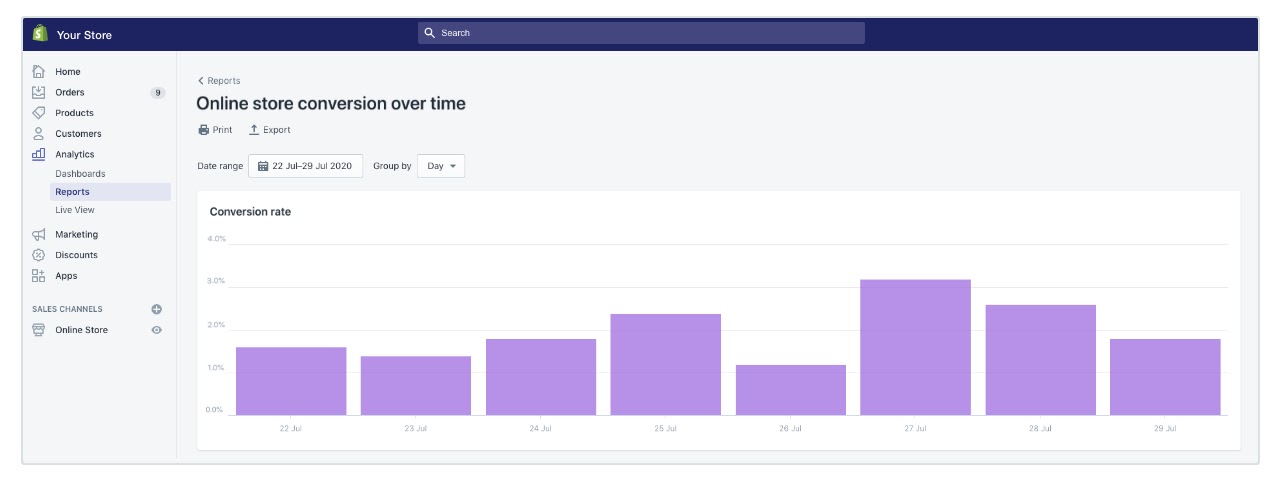The image size is (1280, 480).
Task: Click the 27 Jul bar
Action: coord(916,347)
